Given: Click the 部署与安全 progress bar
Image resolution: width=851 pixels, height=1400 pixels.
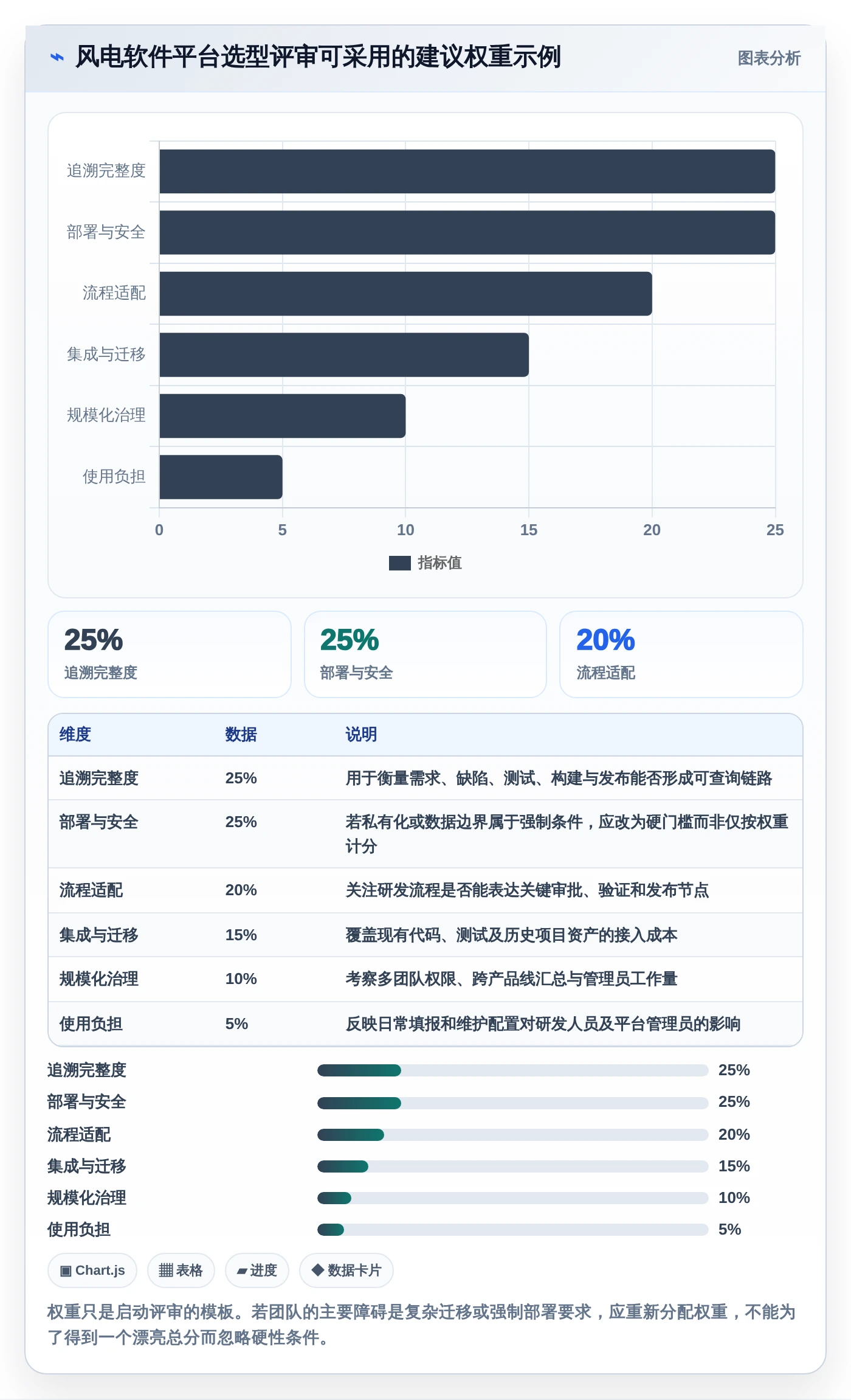Looking at the screenshot, I should pos(513,1103).
